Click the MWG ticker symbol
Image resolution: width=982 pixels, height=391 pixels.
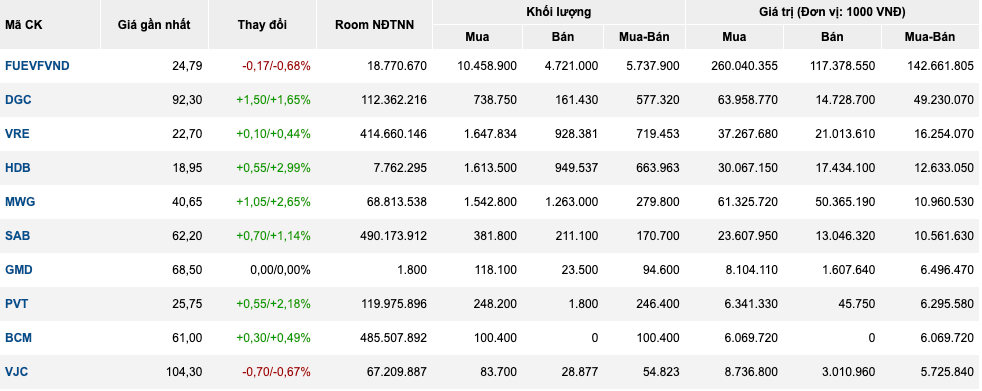pos(20,201)
